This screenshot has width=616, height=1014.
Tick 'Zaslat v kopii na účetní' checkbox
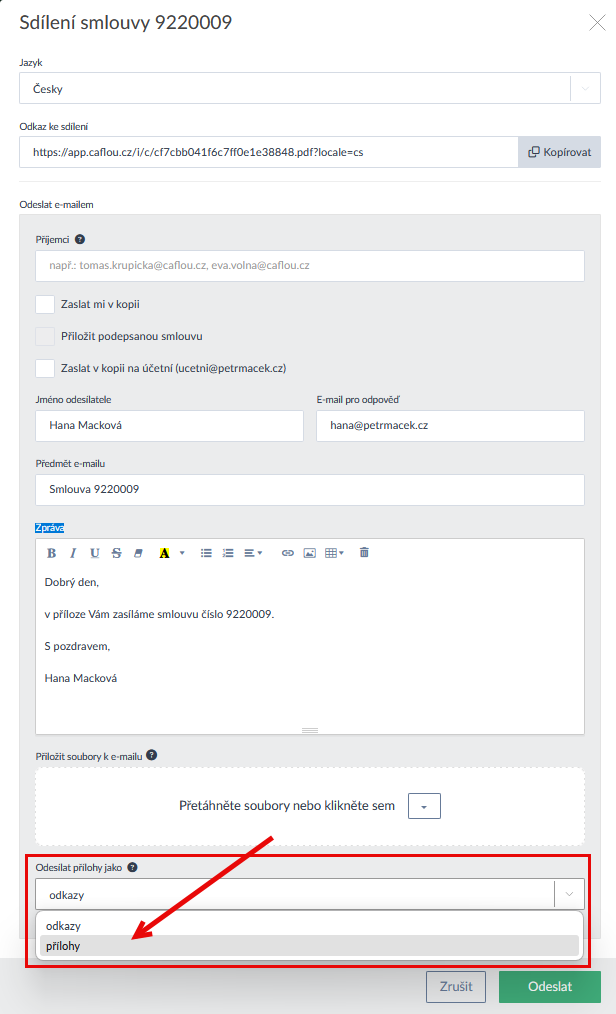tap(45, 368)
